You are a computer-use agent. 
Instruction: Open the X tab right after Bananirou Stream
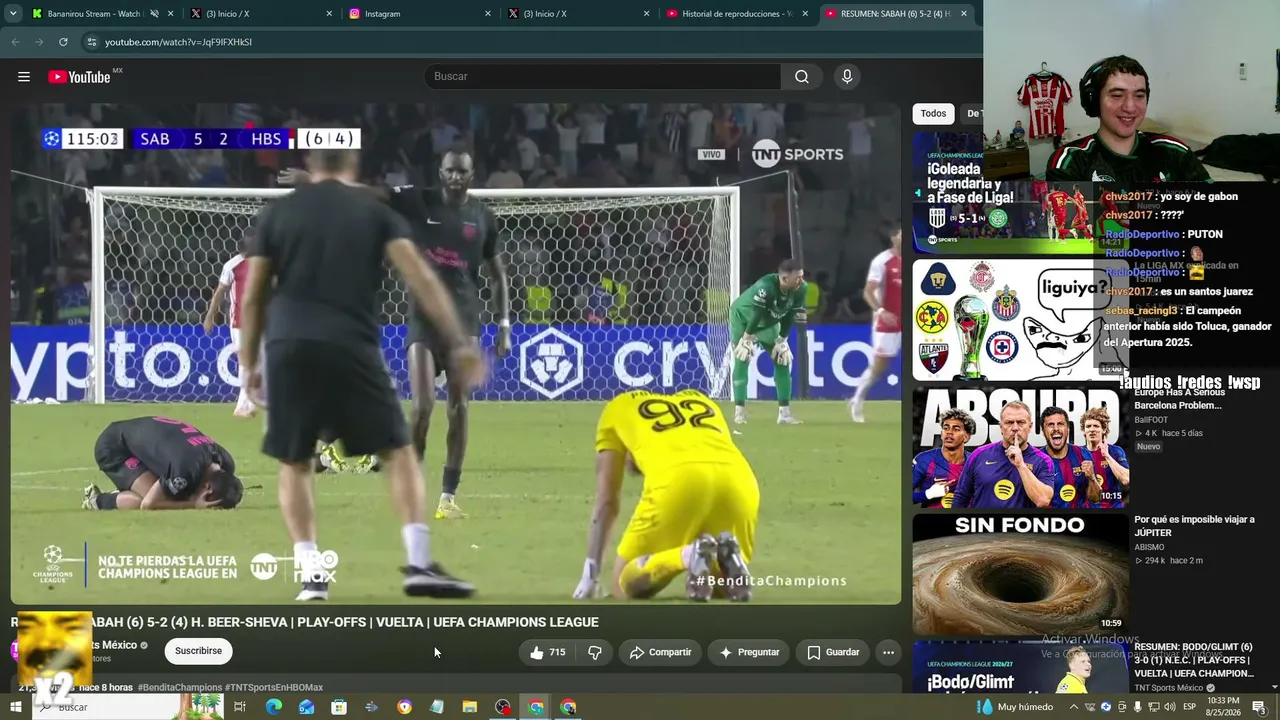[260, 14]
